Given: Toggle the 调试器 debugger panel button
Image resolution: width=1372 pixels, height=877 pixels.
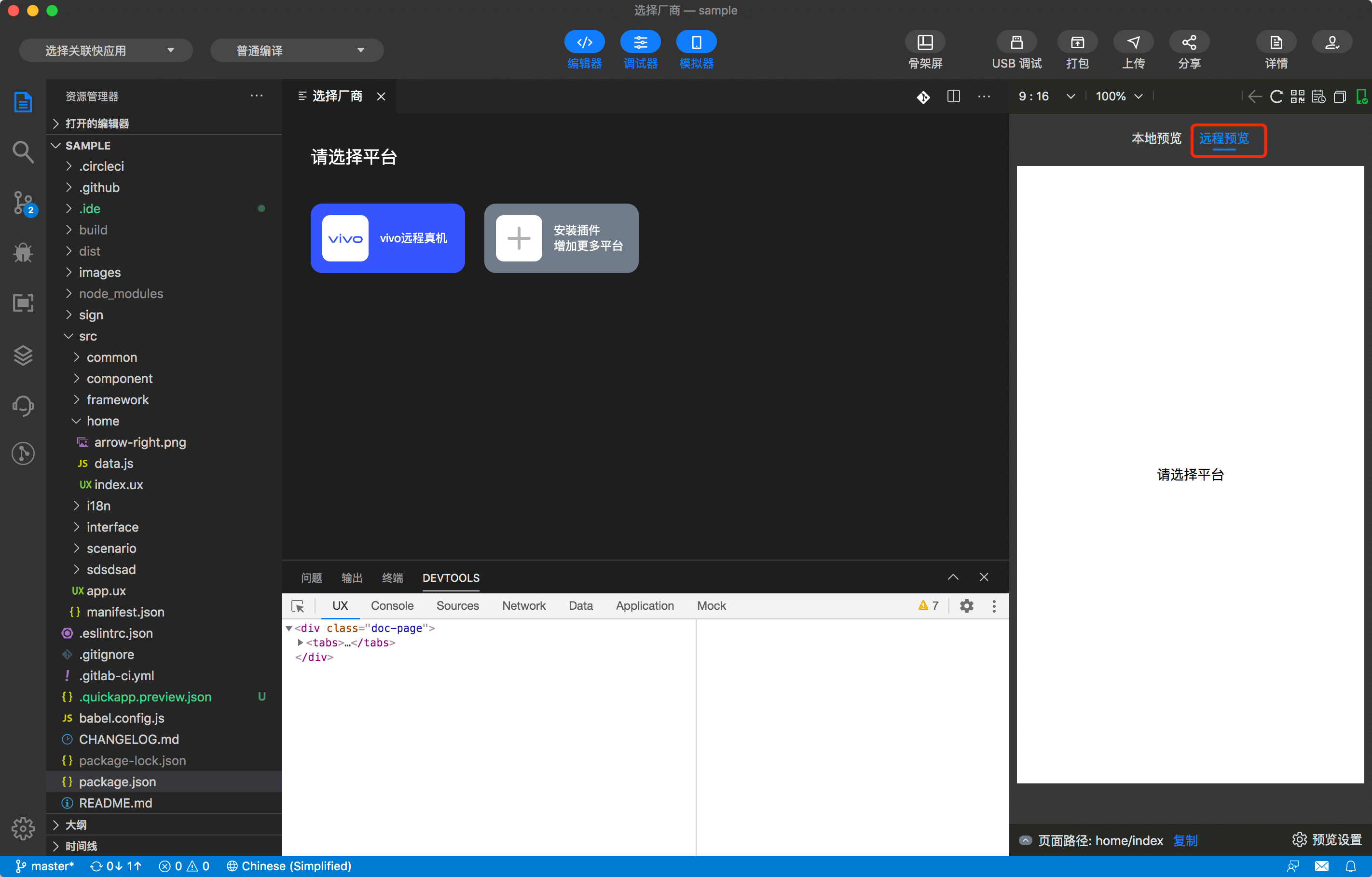Looking at the screenshot, I should click(640, 42).
